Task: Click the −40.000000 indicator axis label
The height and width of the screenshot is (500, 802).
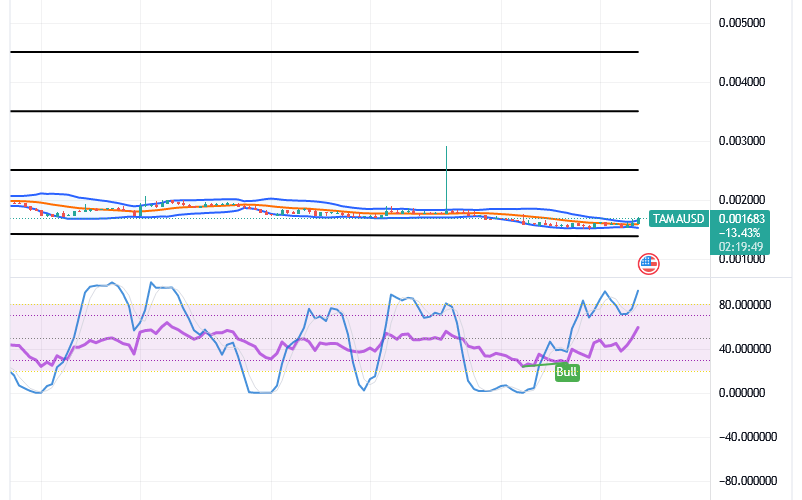Action: coord(748,437)
